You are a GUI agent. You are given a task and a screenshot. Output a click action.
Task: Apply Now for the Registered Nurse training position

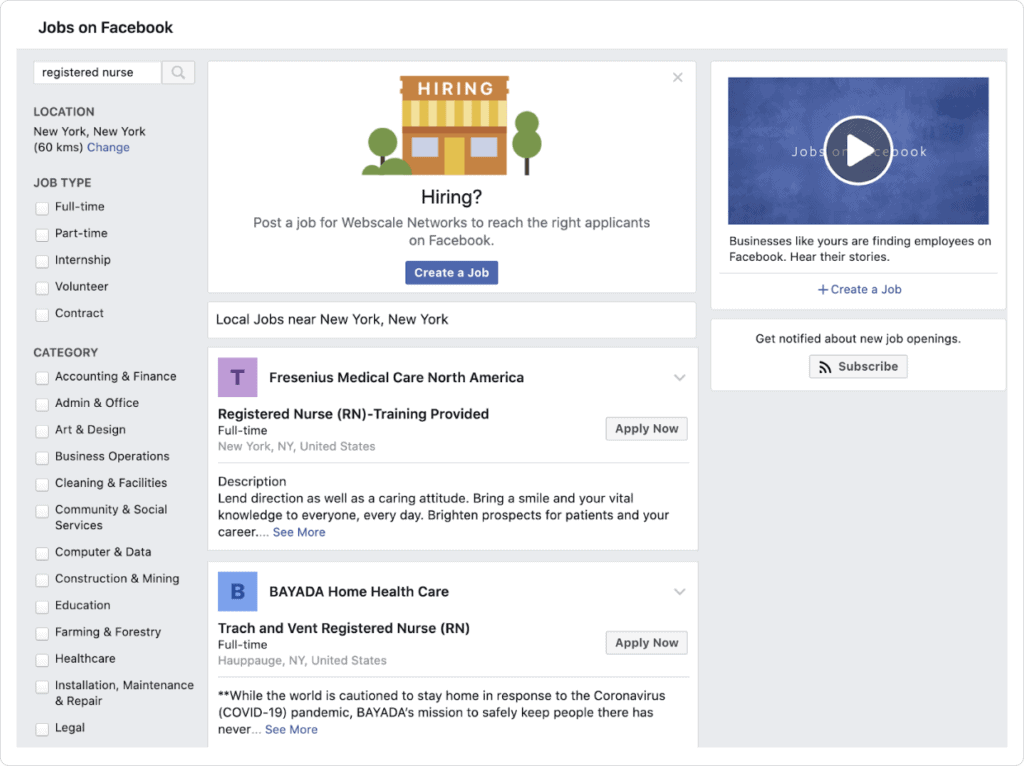(x=646, y=428)
